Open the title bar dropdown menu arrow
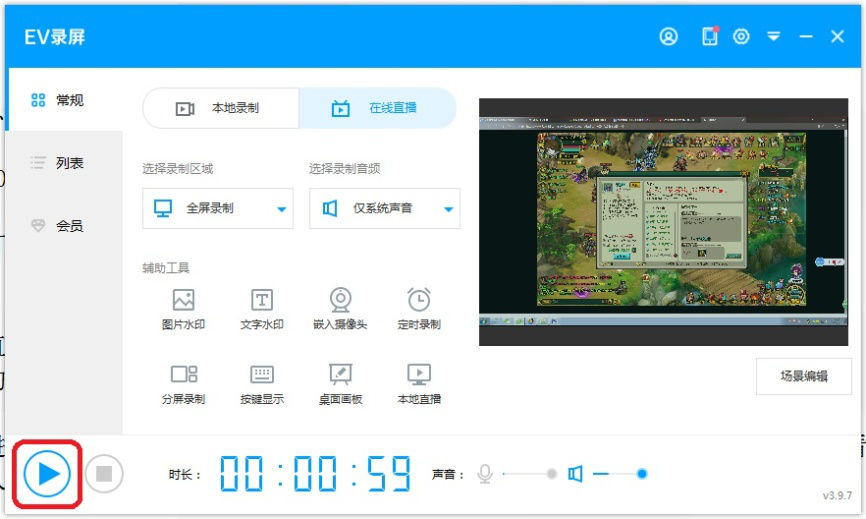This screenshot has height=519, width=866. (x=774, y=36)
